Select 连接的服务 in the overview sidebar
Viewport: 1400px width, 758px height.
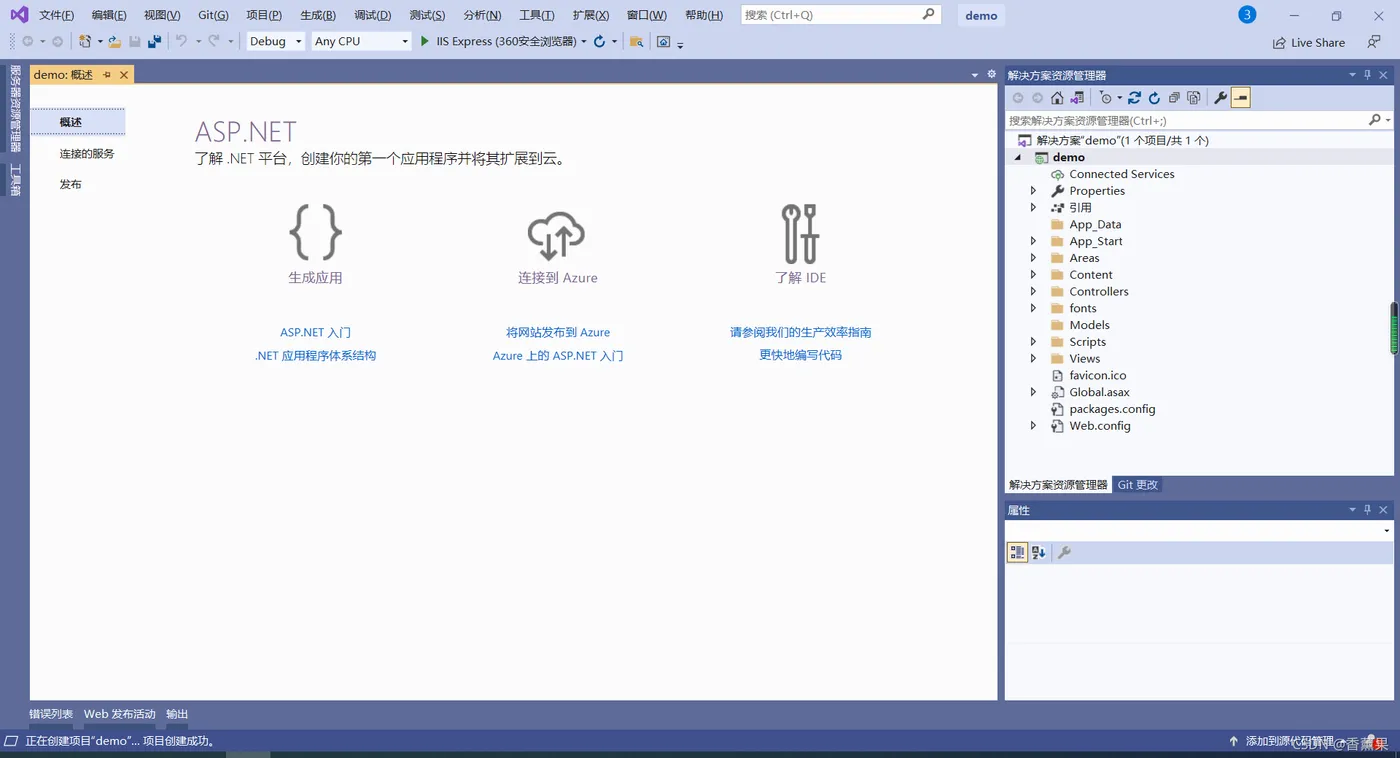87,153
